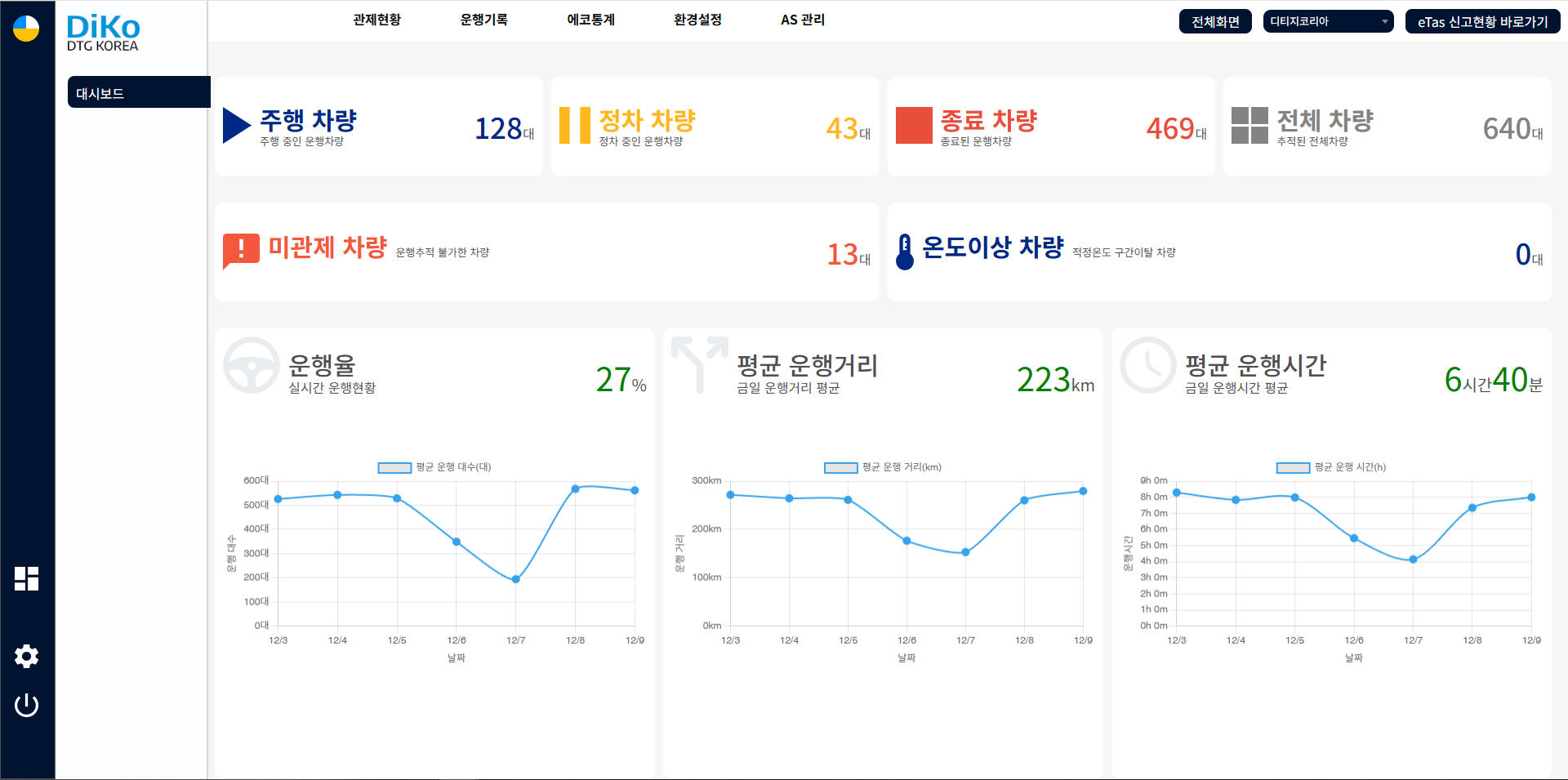Image resolution: width=1568 pixels, height=780 pixels.
Task: Click the red stop square for 종료 차량
Action: point(914,126)
